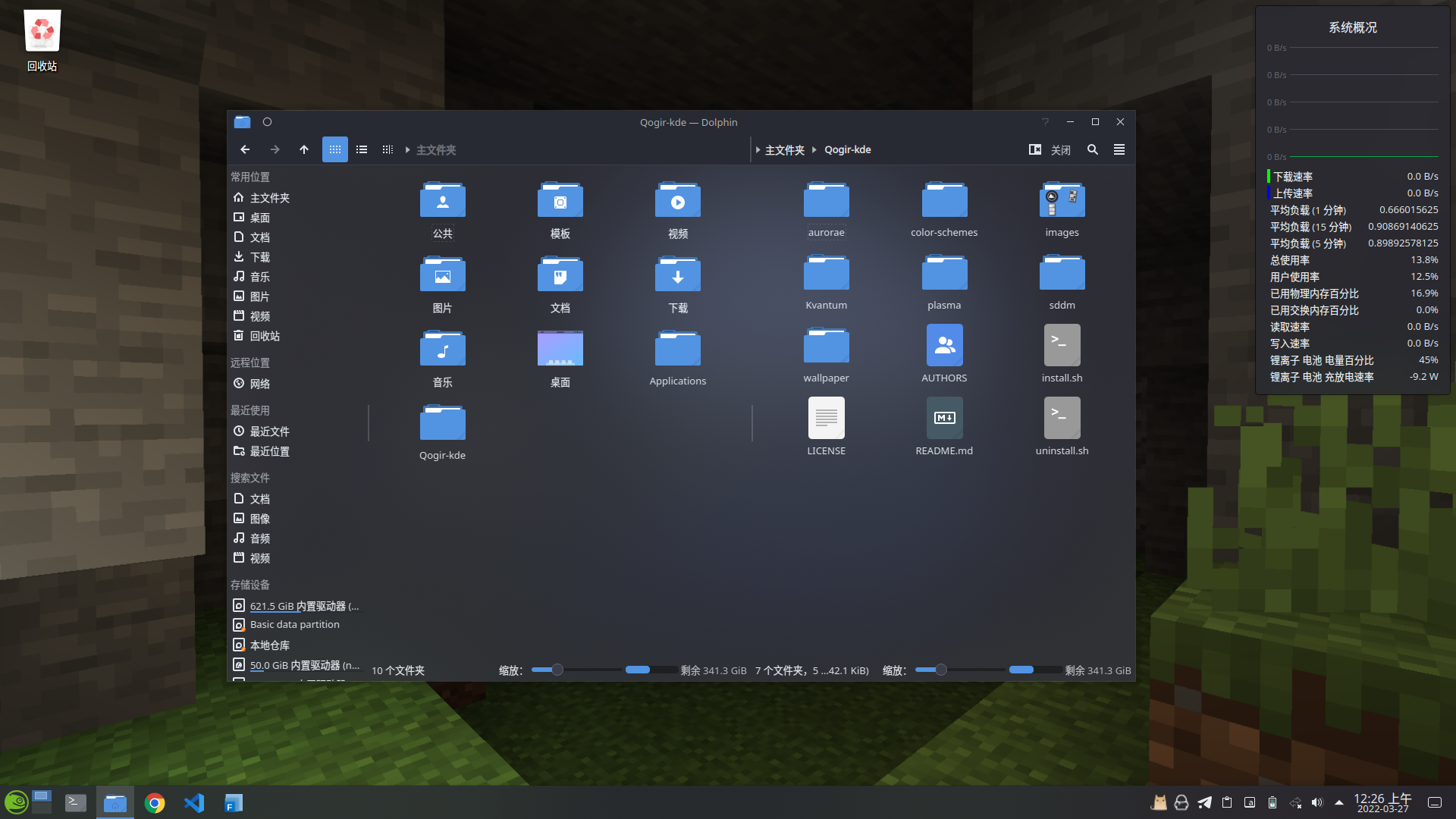
Task: Click the 关闭 split close button
Action: coord(1061,150)
